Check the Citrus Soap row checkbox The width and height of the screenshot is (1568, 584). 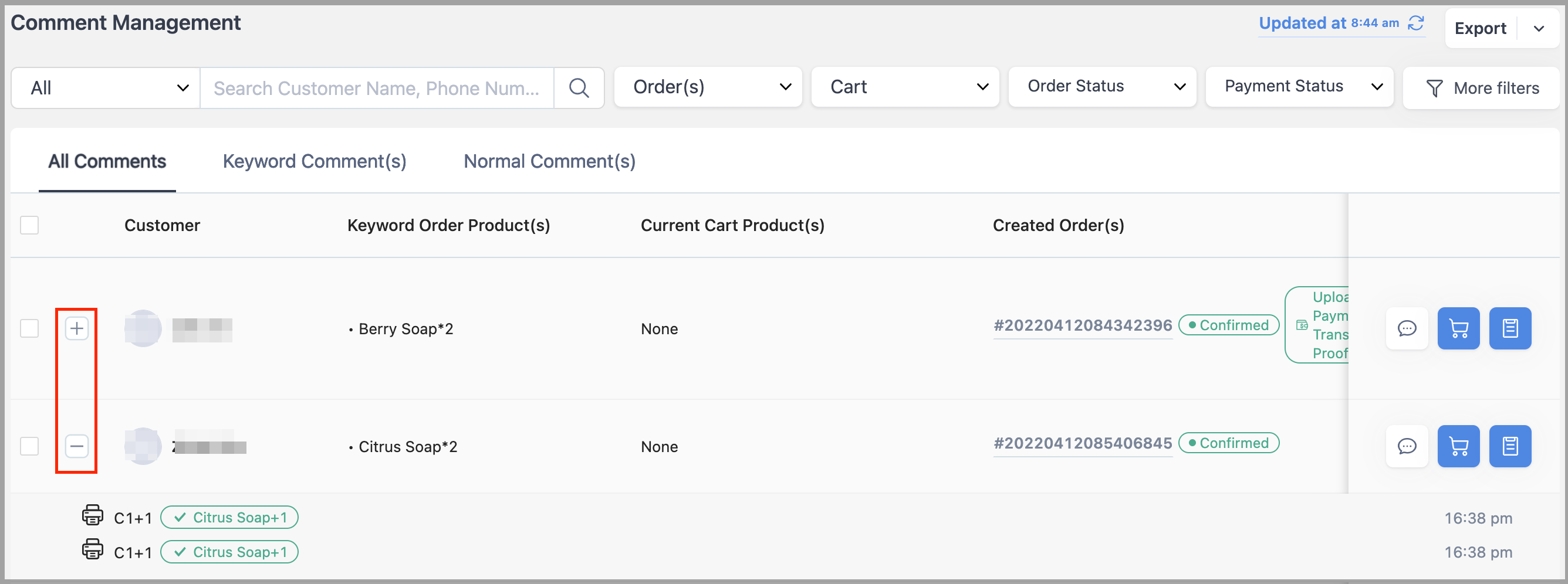[29, 447]
